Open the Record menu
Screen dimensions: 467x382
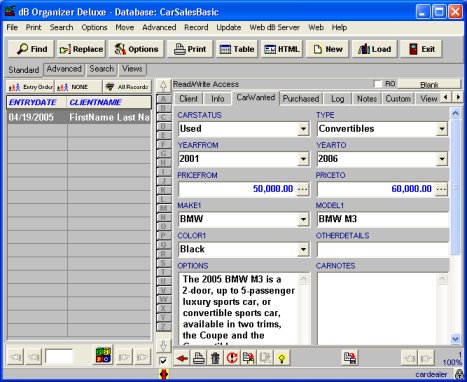(196, 27)
